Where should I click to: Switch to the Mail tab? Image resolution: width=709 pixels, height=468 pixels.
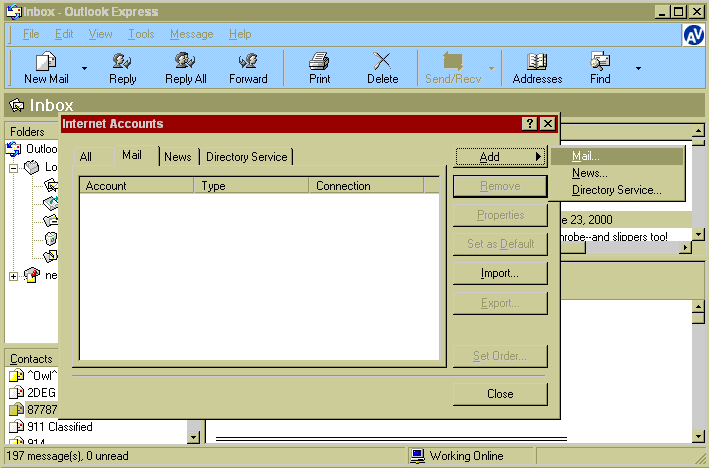pos(137,155)
